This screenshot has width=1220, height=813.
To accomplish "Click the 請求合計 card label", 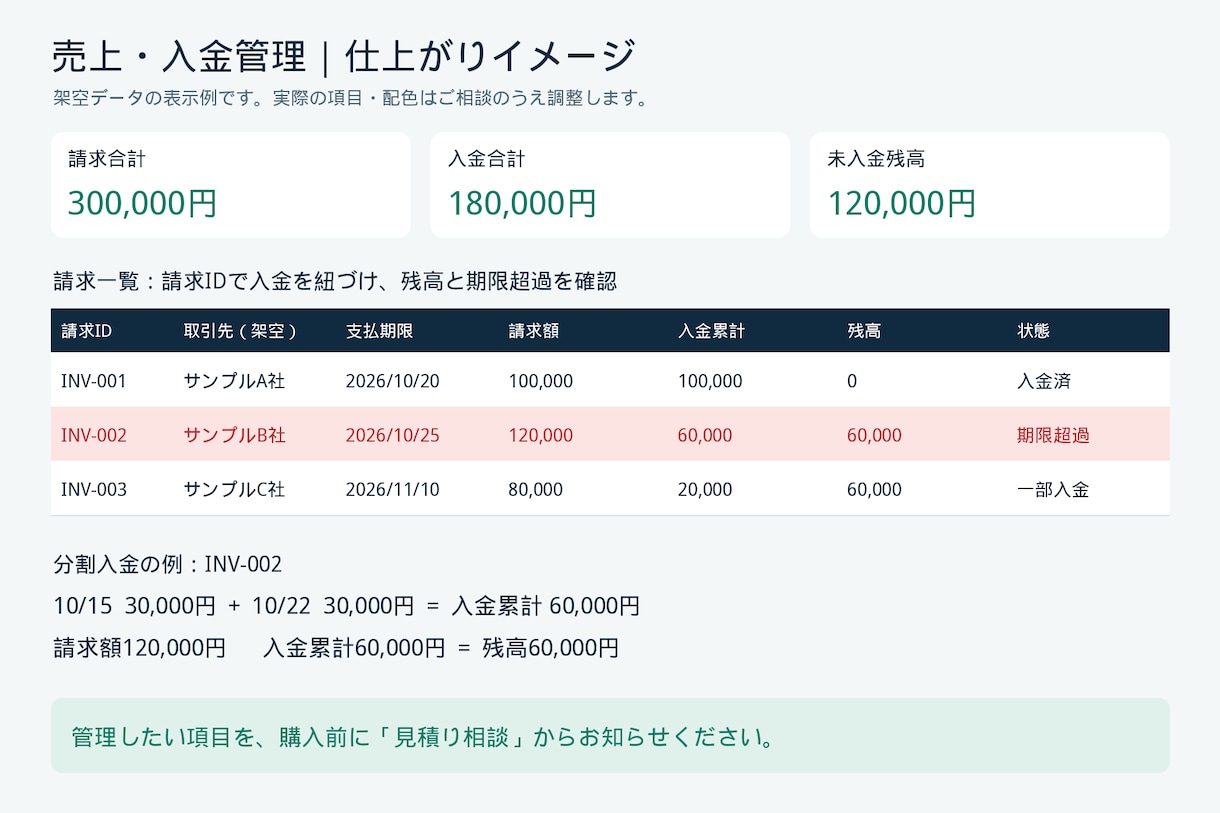I will click(107, 159).
